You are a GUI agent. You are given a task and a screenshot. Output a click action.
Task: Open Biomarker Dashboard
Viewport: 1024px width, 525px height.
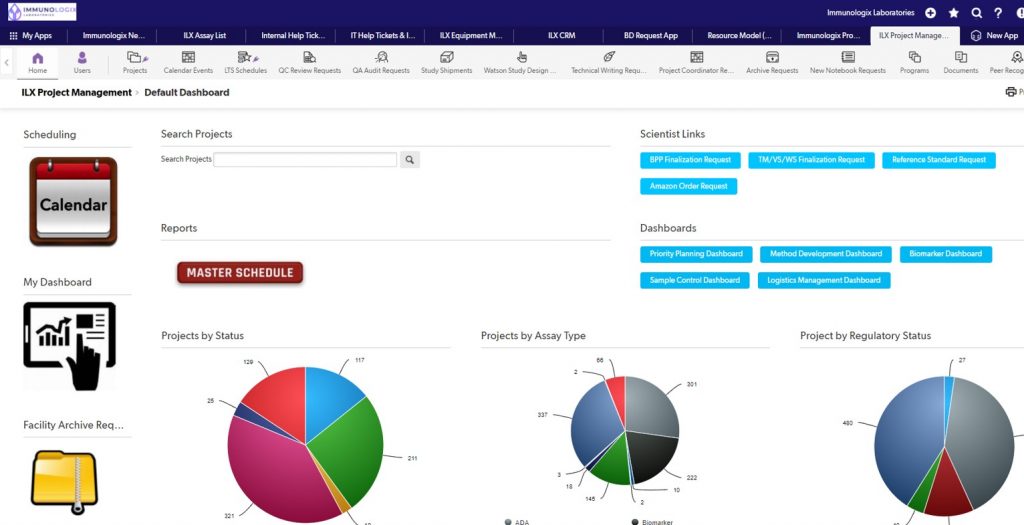[x=946, y=254]
